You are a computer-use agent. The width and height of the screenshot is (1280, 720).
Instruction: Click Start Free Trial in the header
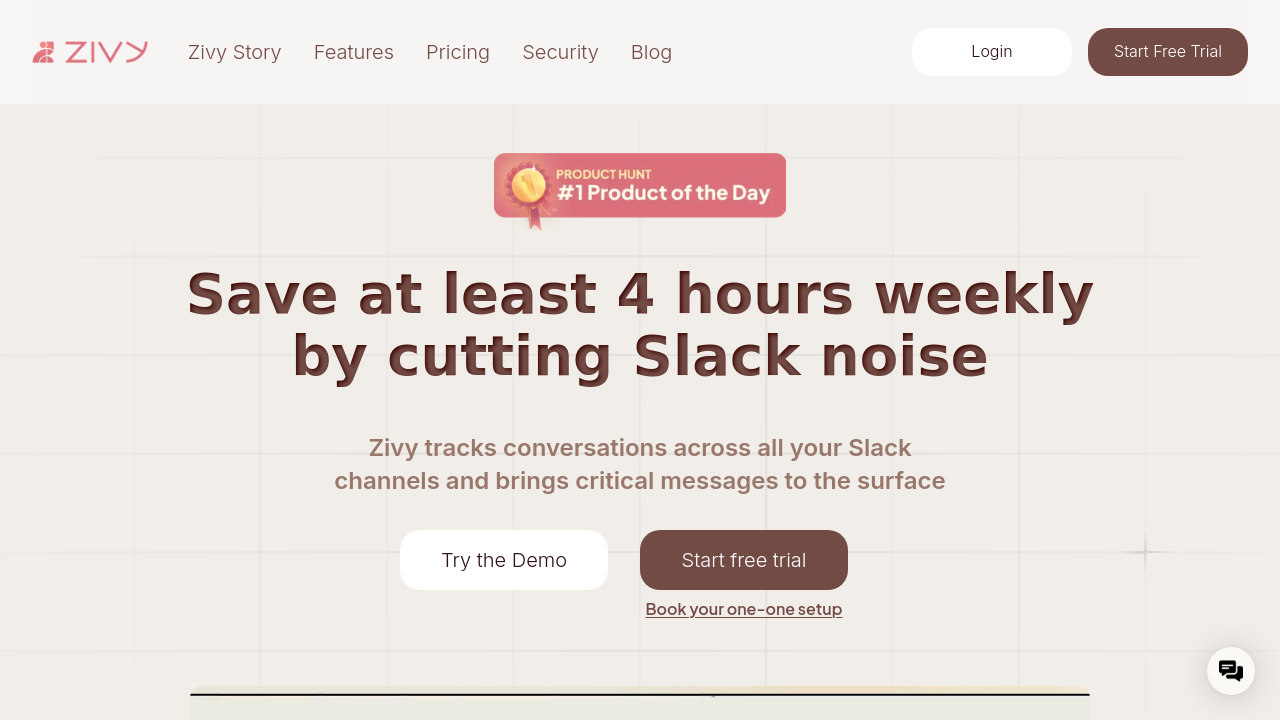coord(1167,52)
